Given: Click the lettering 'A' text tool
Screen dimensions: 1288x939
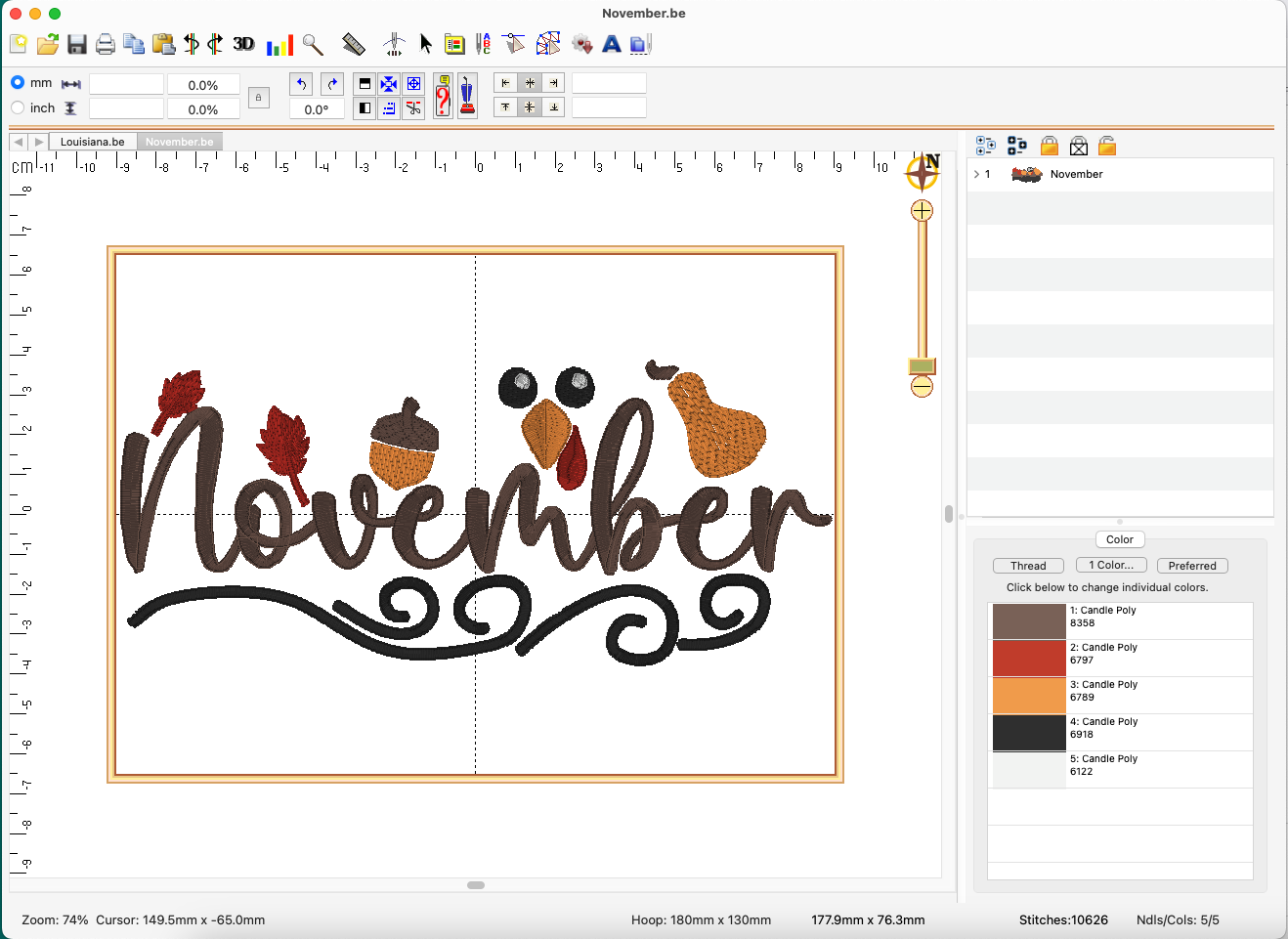Looking at the screenshot, I should point(612,44).
